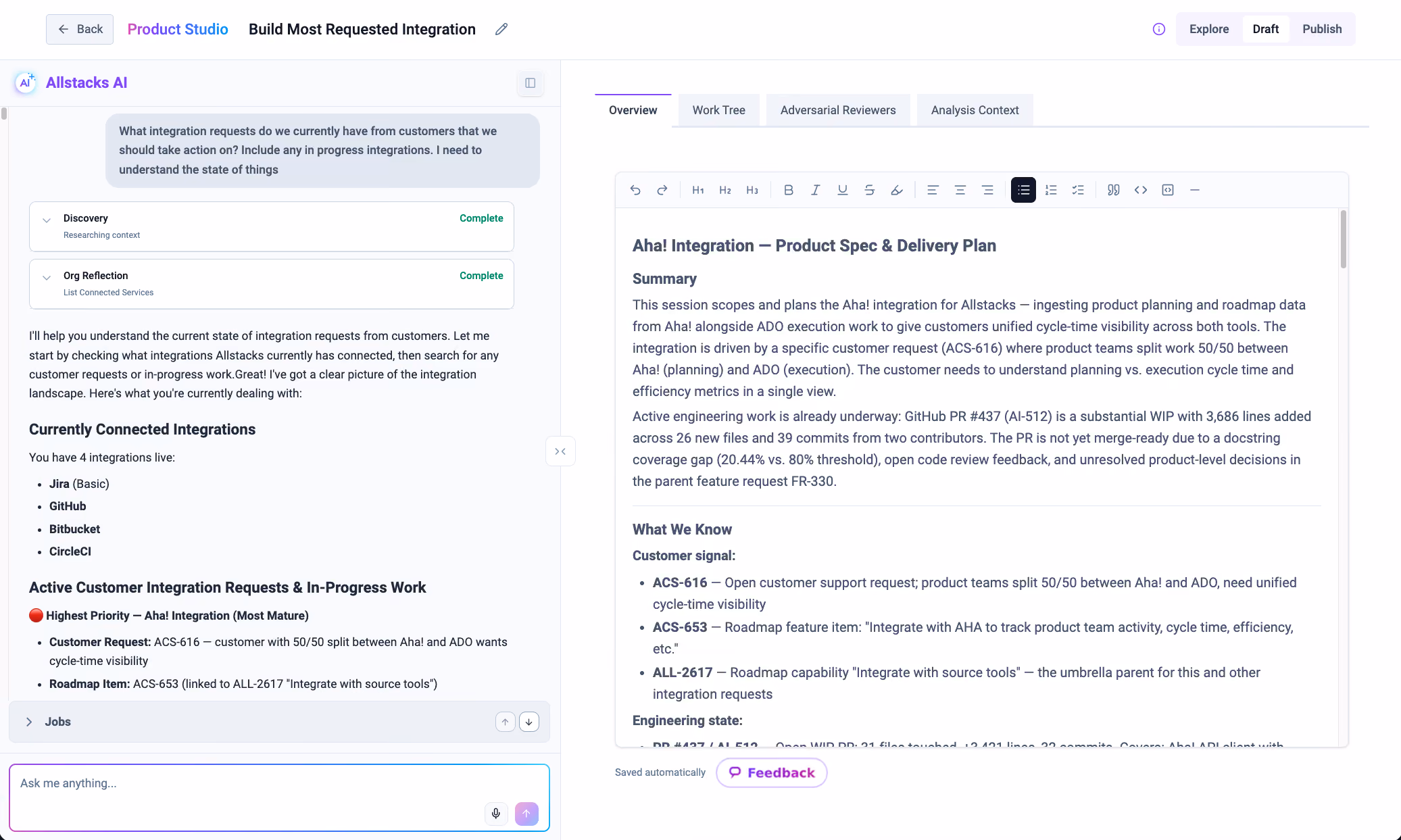The image size is (1401, 840).
Task: Click the document editor scrollbar
Action: 1344,239
